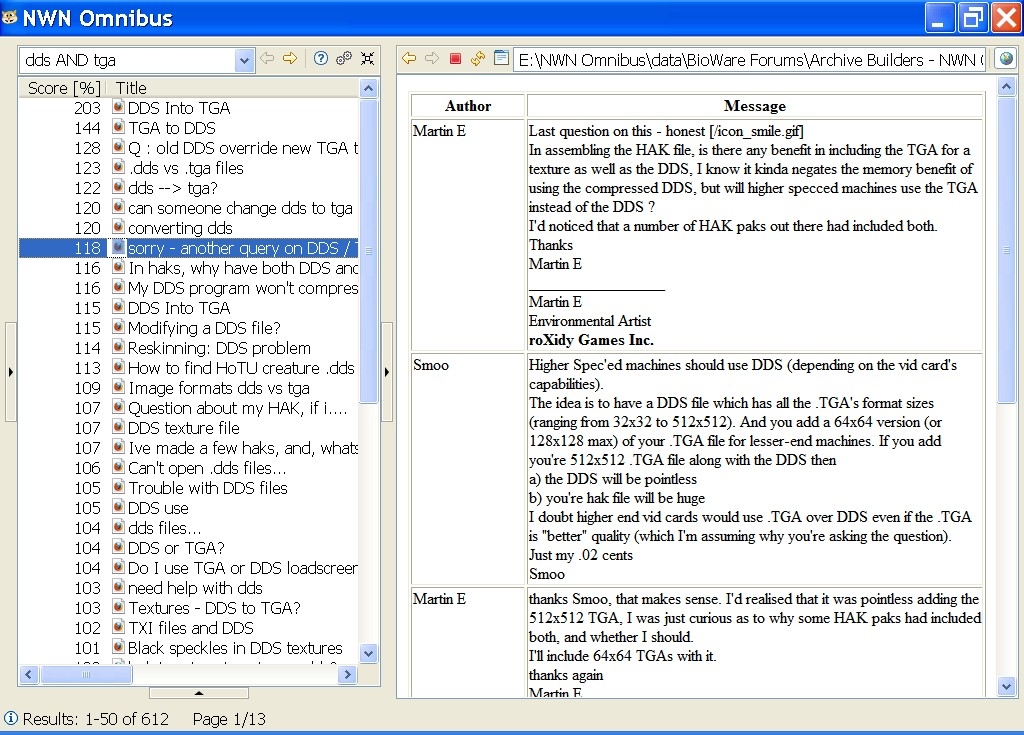Open search settings gears icon

344,59
